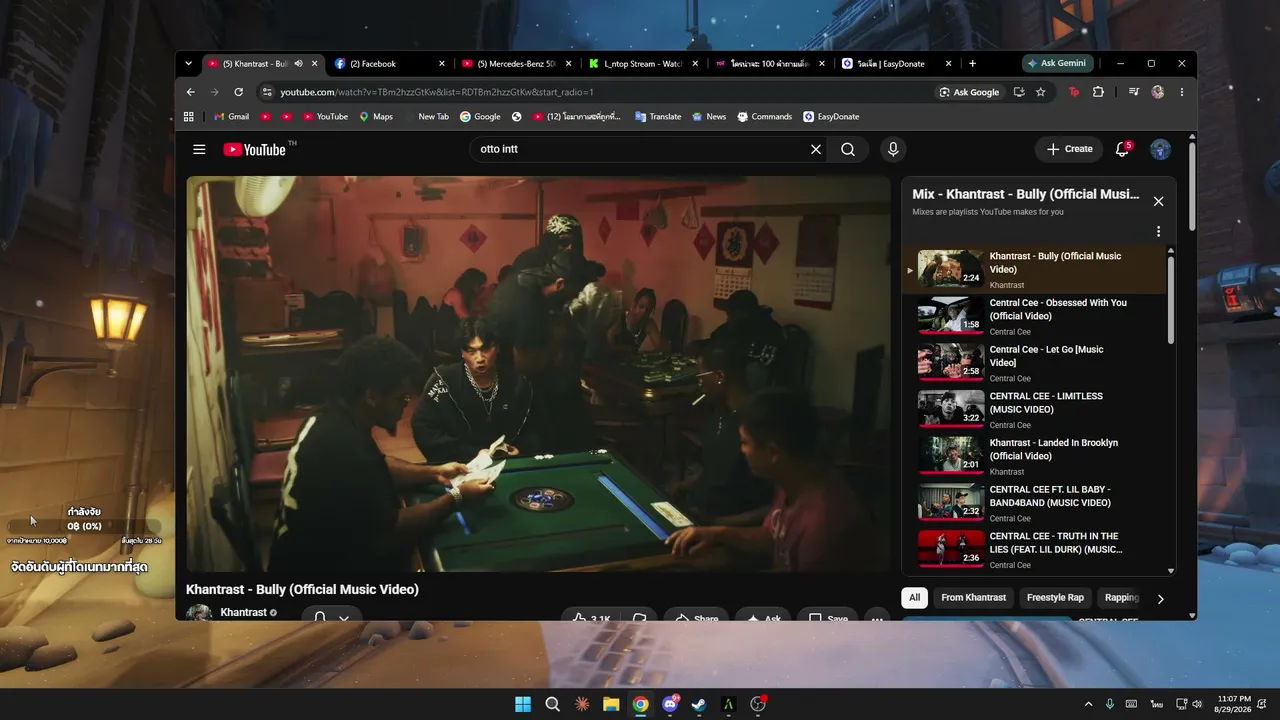Go back to the previous page

pos(191,92)
